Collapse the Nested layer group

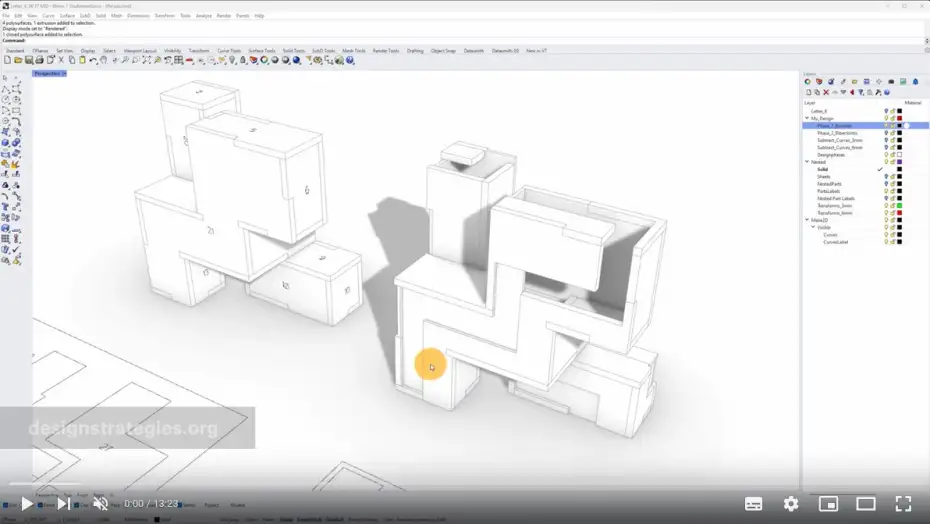click(x=807, y=161)
